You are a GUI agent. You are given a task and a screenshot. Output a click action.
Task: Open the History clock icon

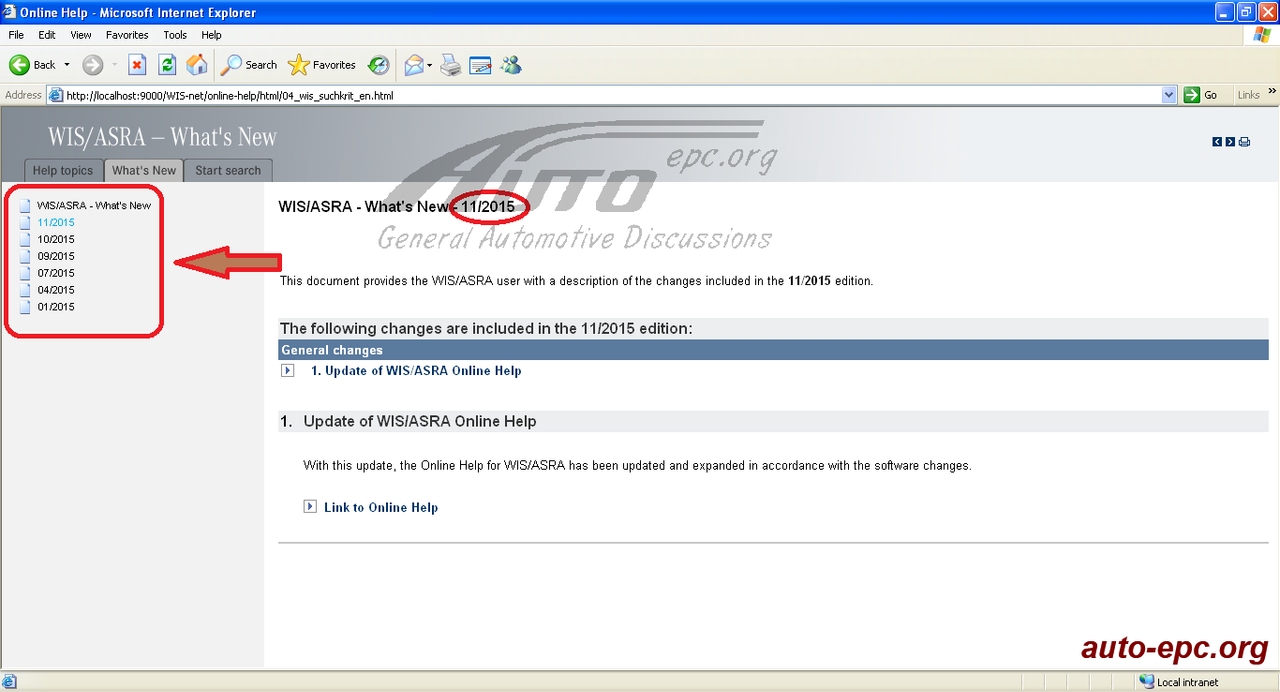point(378,65)
